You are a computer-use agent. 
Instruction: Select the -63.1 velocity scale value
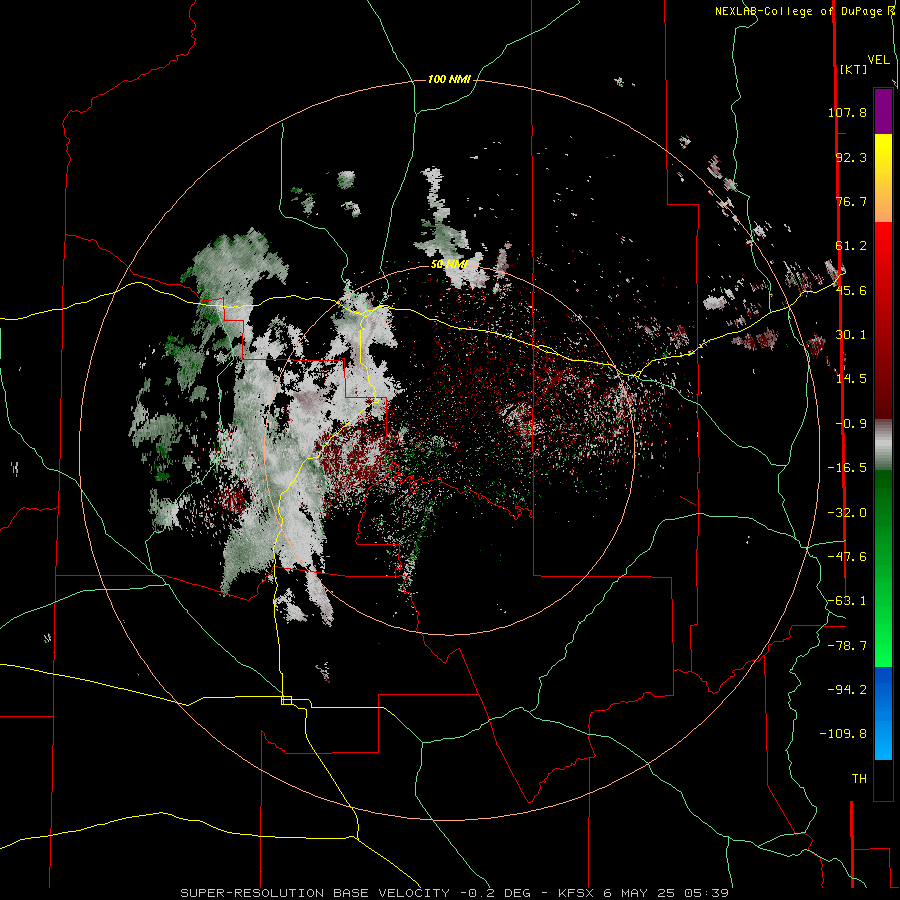[x=847, y=601]
